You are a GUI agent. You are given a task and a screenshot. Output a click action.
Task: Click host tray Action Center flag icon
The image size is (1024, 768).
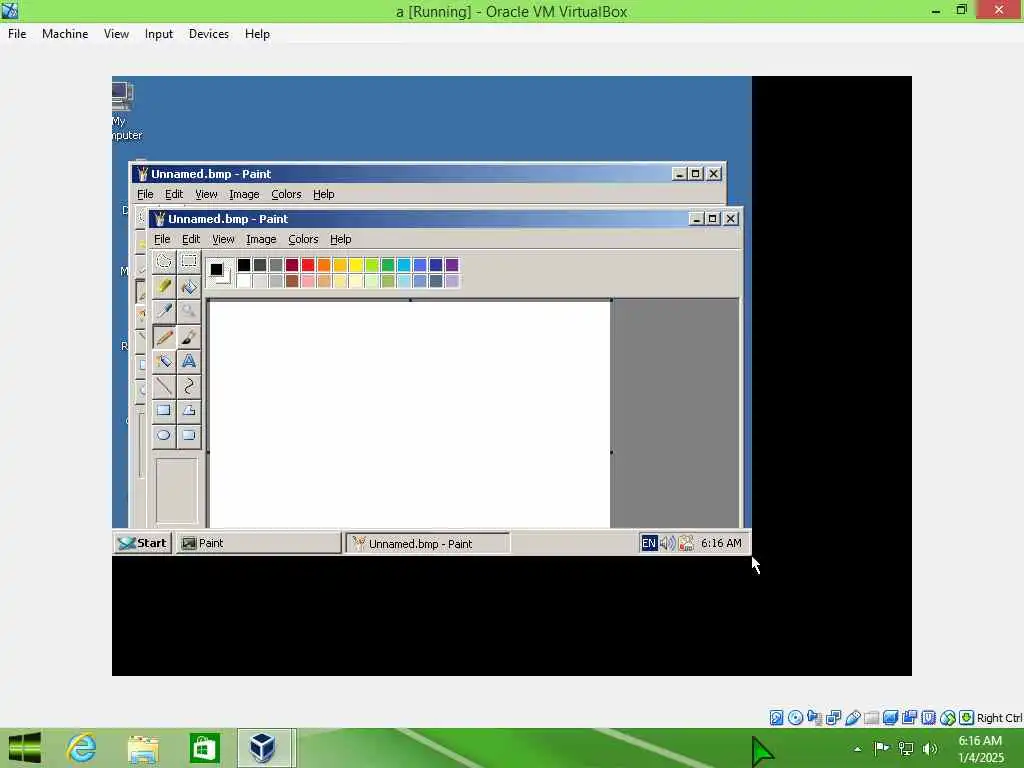click(x=882, y=749)
